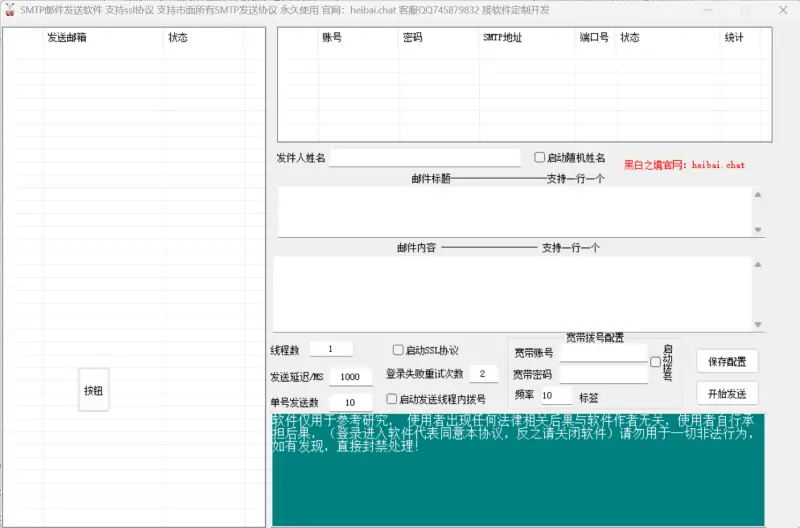Viewport: 800px width, 528px height.
Task: Focus the 宽带密码 text field
Action: (x=603, y=375)
